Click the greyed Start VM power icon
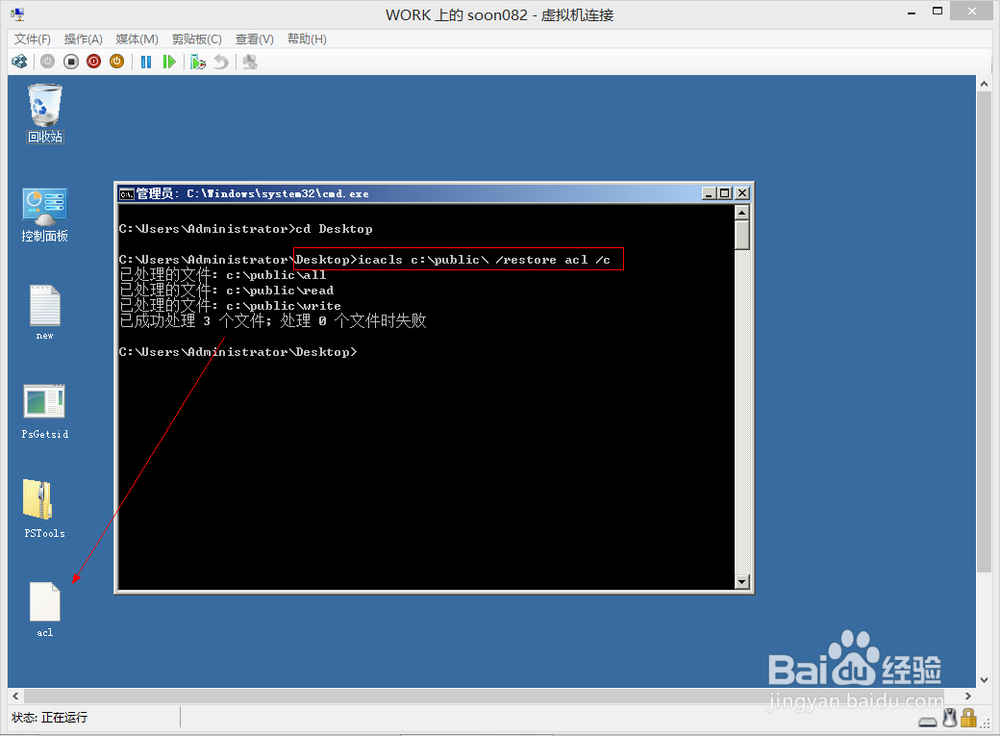1000x736 pixels. [x=48, y=62]
